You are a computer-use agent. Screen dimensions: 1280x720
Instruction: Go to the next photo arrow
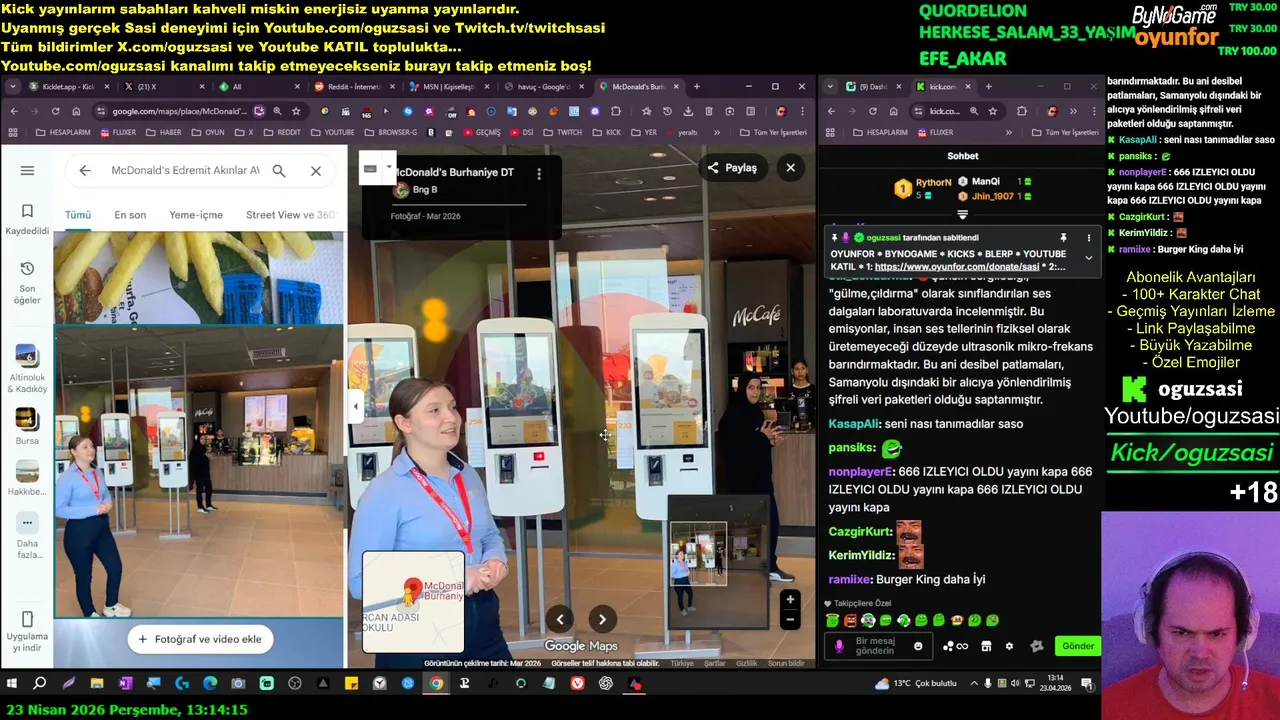[x=602, y=619]
